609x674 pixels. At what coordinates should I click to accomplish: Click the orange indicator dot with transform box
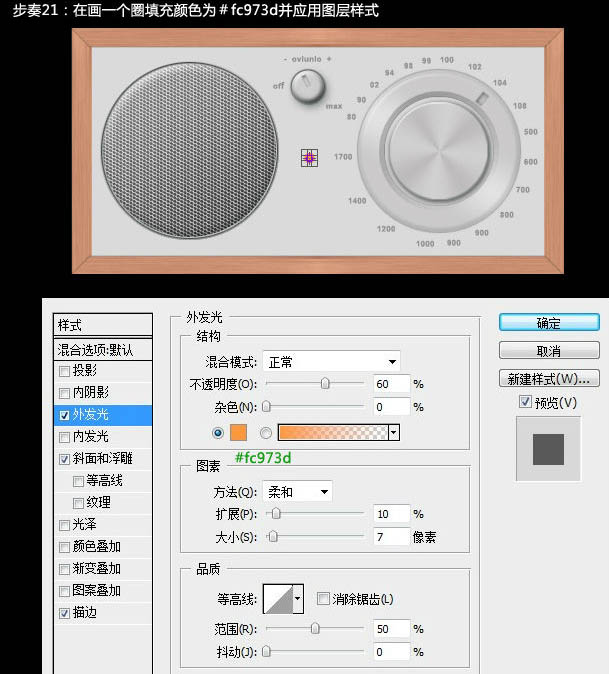pos(309,158)
